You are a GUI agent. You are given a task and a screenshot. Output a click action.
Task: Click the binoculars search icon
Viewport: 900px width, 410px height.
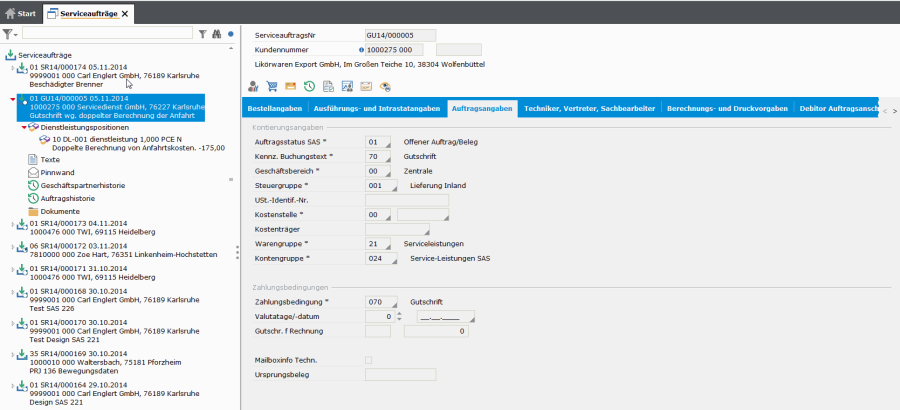216,34
